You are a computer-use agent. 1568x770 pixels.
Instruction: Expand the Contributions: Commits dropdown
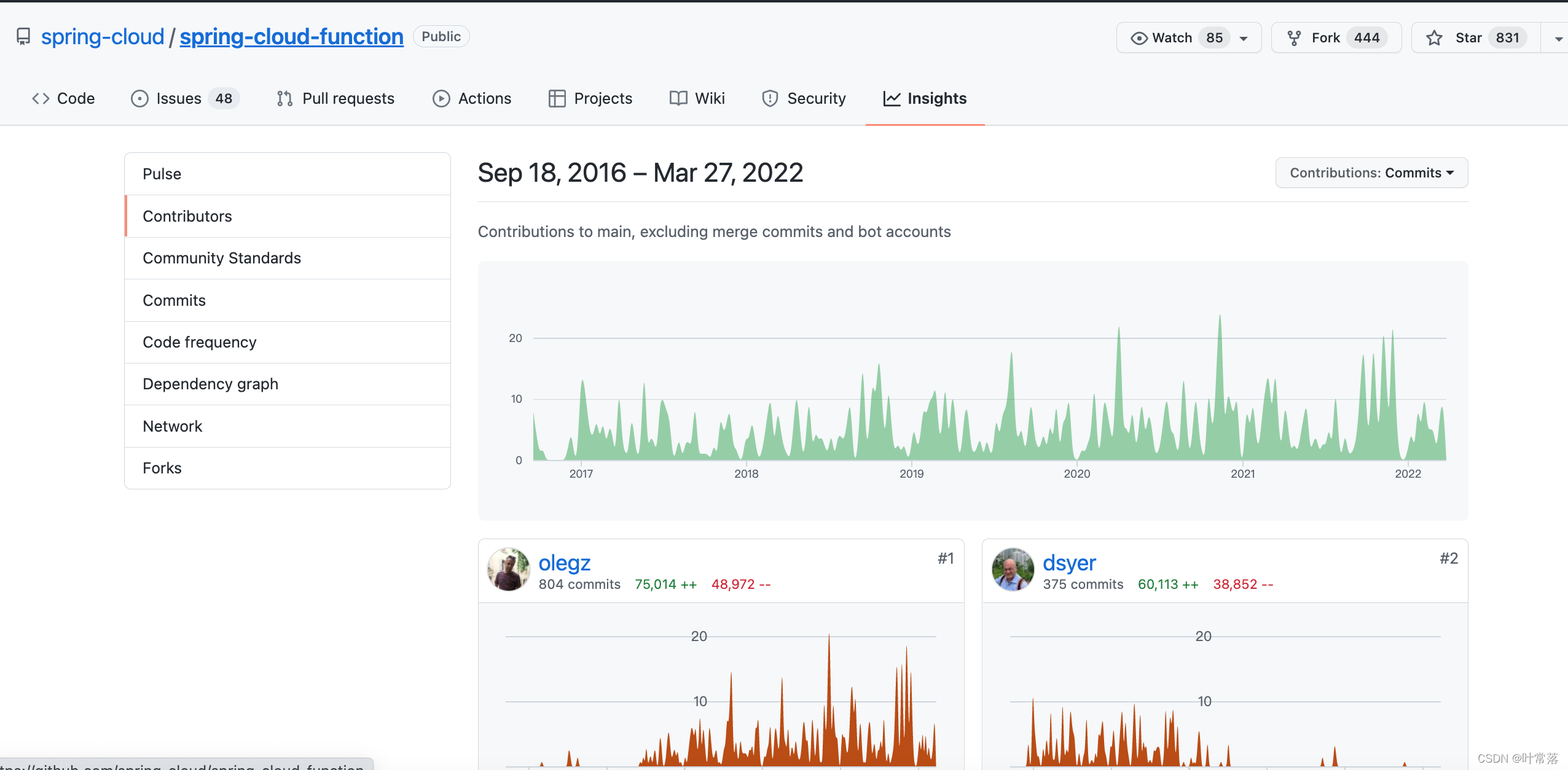(x=1371, y=173)
